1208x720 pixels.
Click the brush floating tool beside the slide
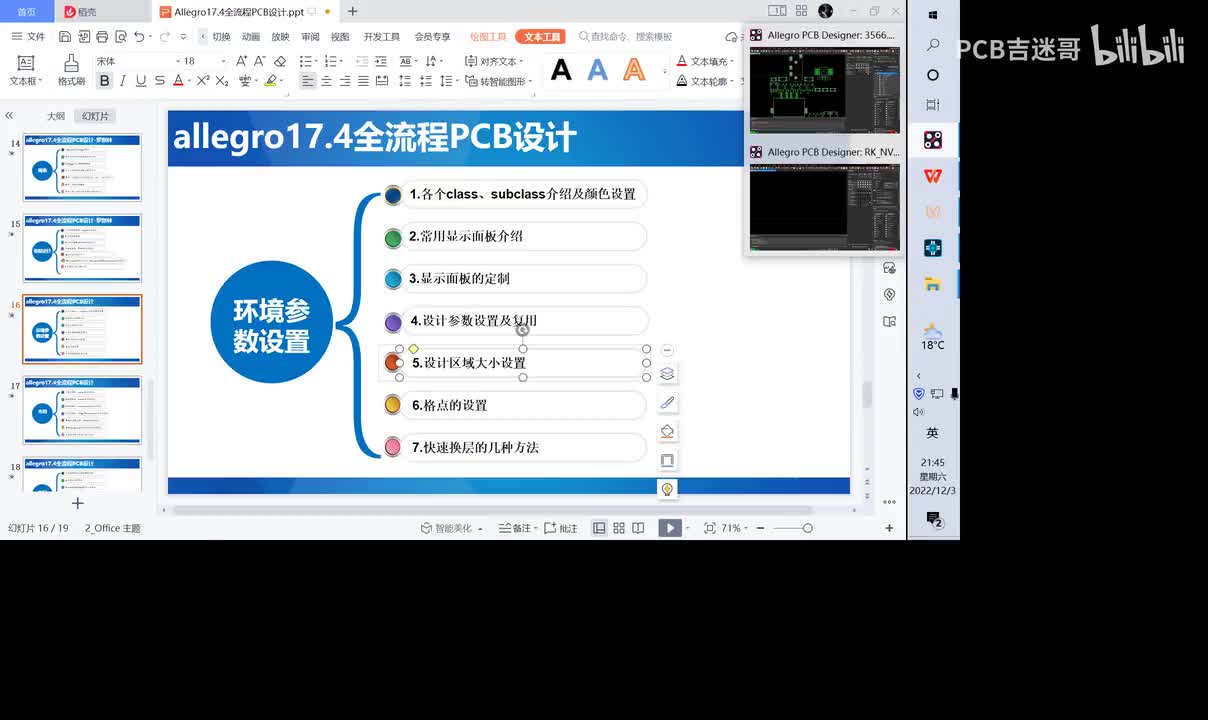(x=667, y=403)
